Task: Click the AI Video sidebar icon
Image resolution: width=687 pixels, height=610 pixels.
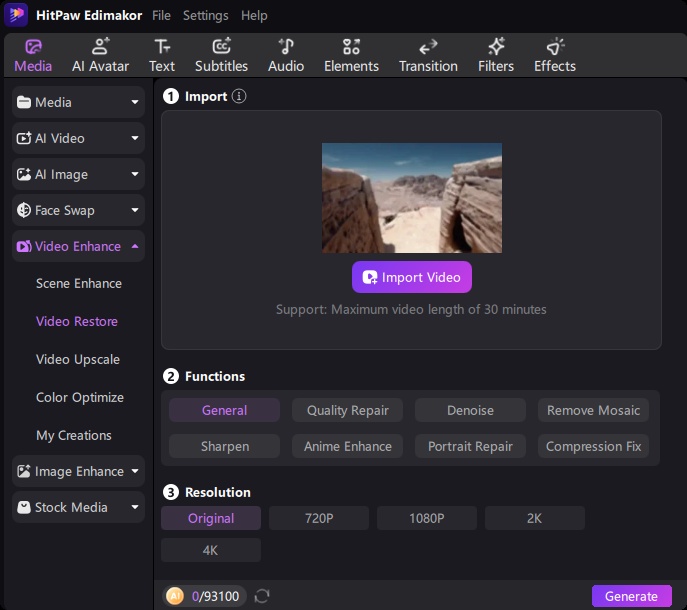Action: coord(24,138)
